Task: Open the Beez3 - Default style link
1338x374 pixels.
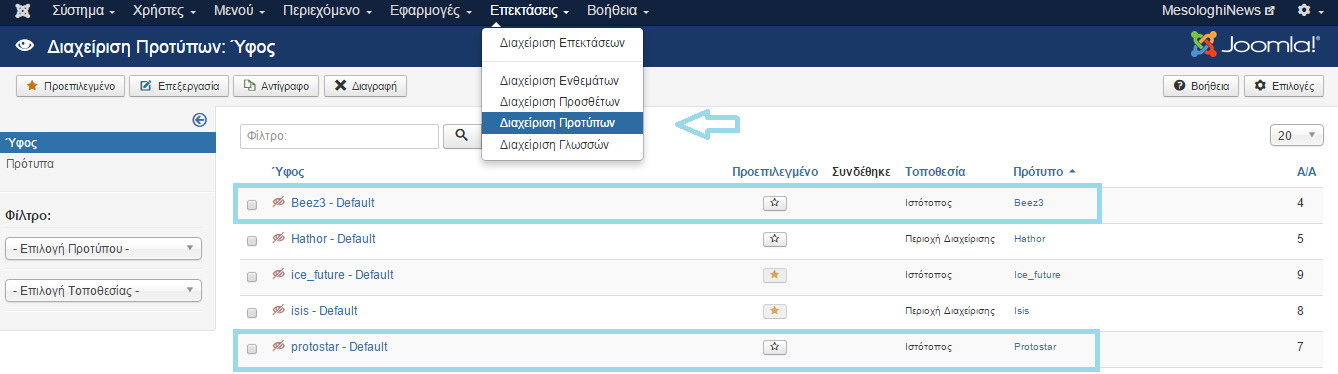Action: [333, 203]
